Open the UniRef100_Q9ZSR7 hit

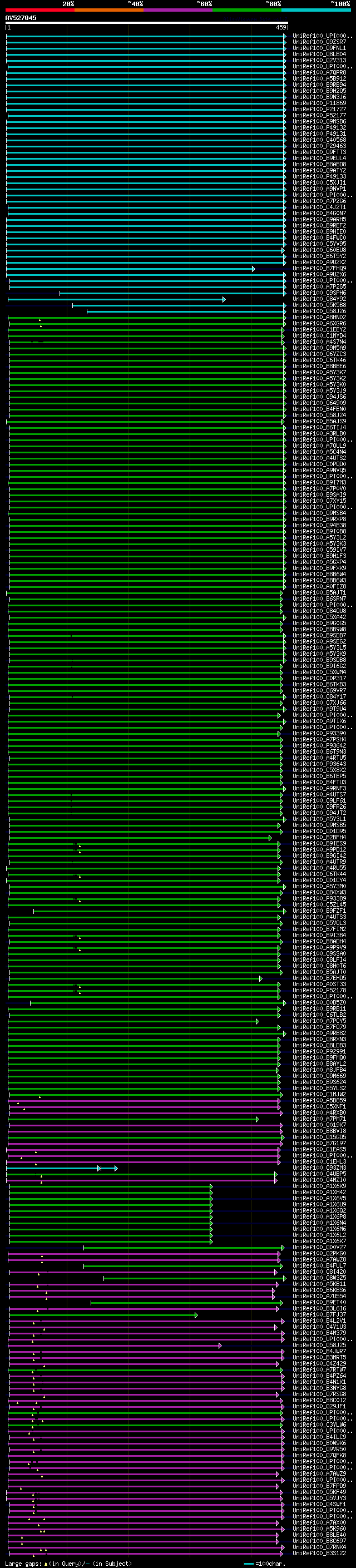point(319,42)
